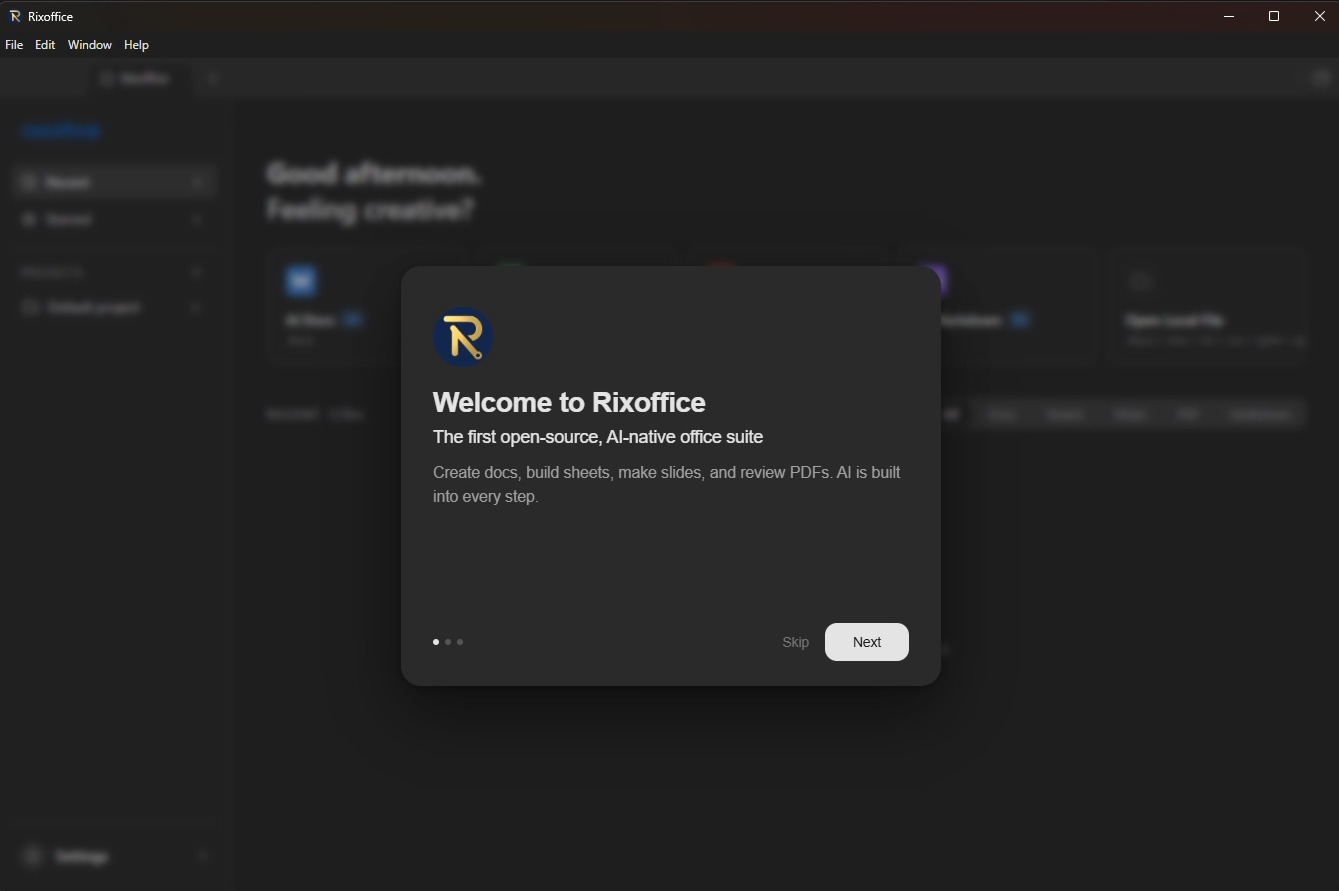The height and width of the screenshot is (891, 1339).
Task: Open the File menu
Action: click(14, 45)
